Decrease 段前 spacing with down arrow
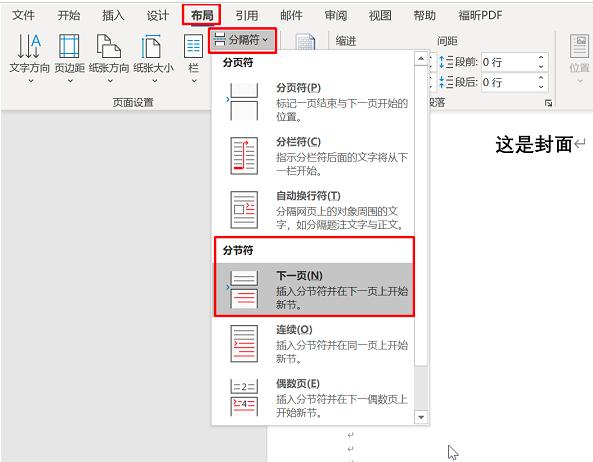The height and width of the screenshot is (462, 593). click(x=541, y=67)
